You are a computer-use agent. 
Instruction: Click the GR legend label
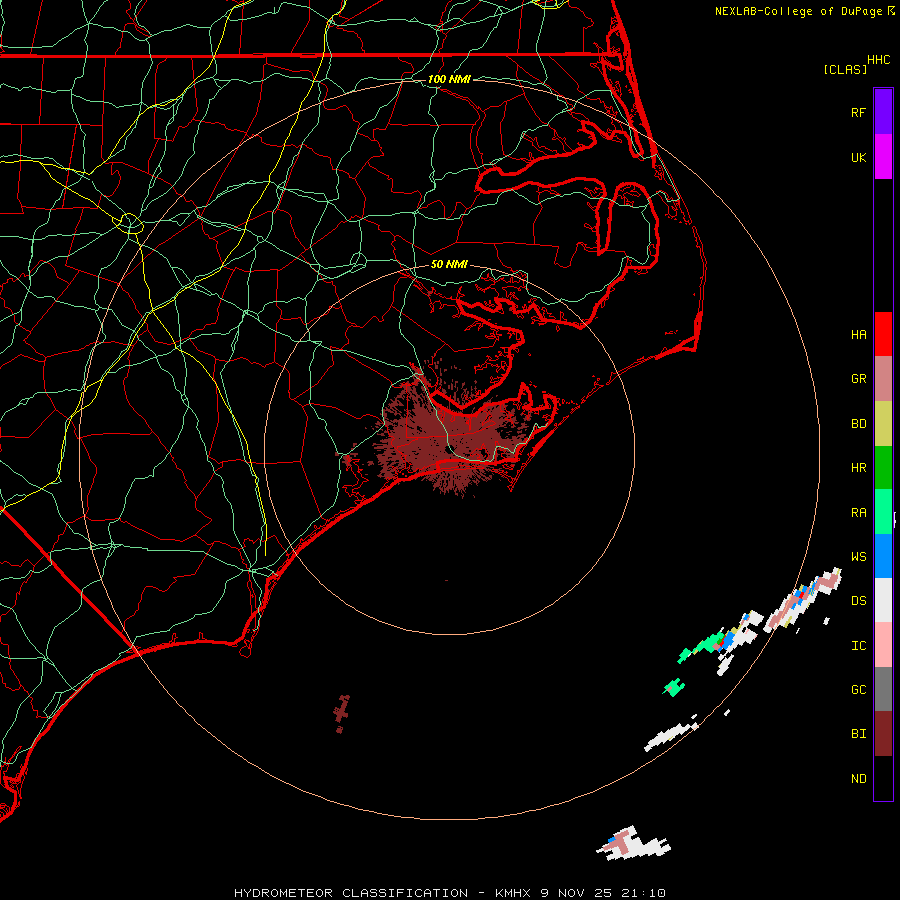tap(858, 379)
